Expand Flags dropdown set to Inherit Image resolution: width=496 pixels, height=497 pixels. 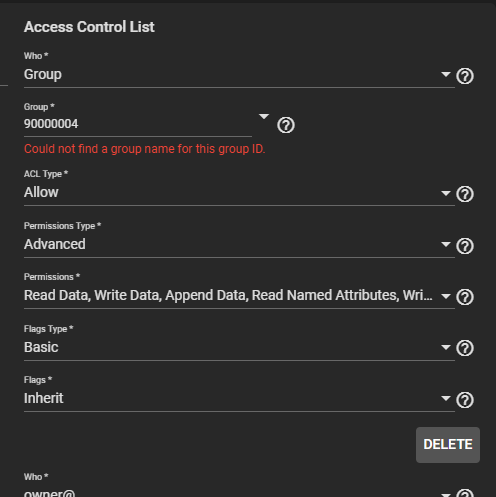(x=239, y=398)
